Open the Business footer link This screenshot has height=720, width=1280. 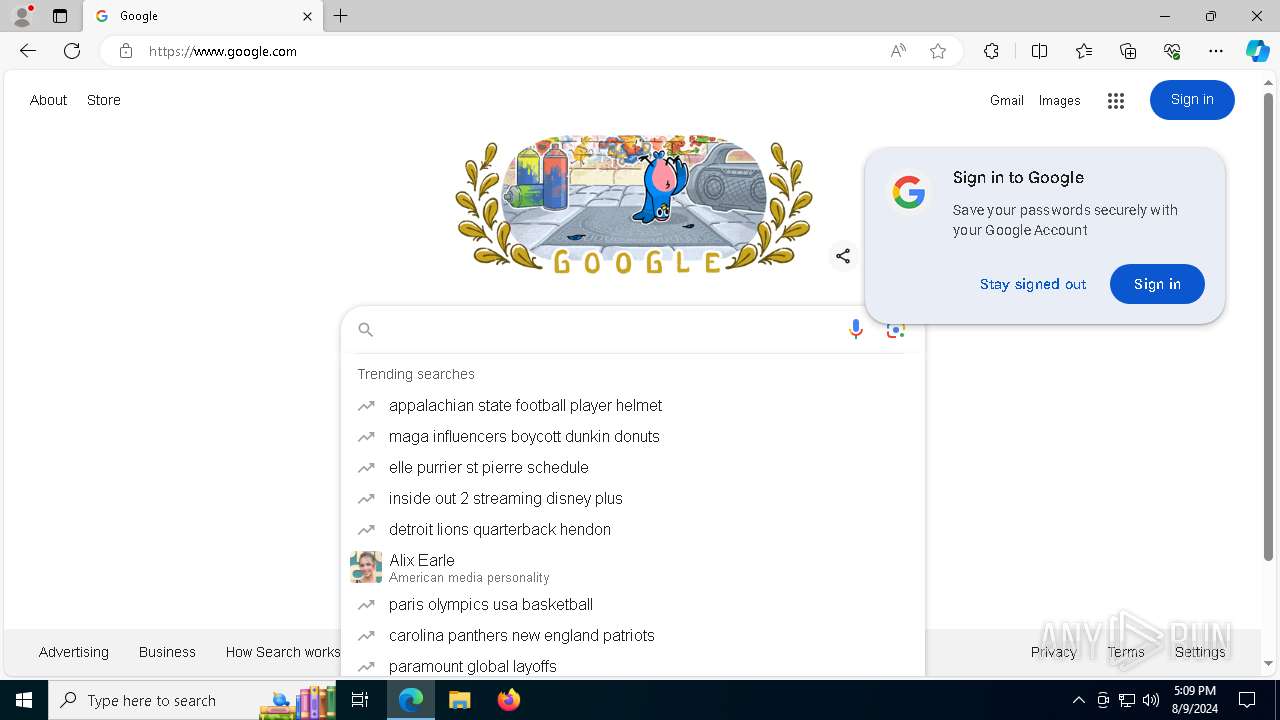[x=167, y=652]
